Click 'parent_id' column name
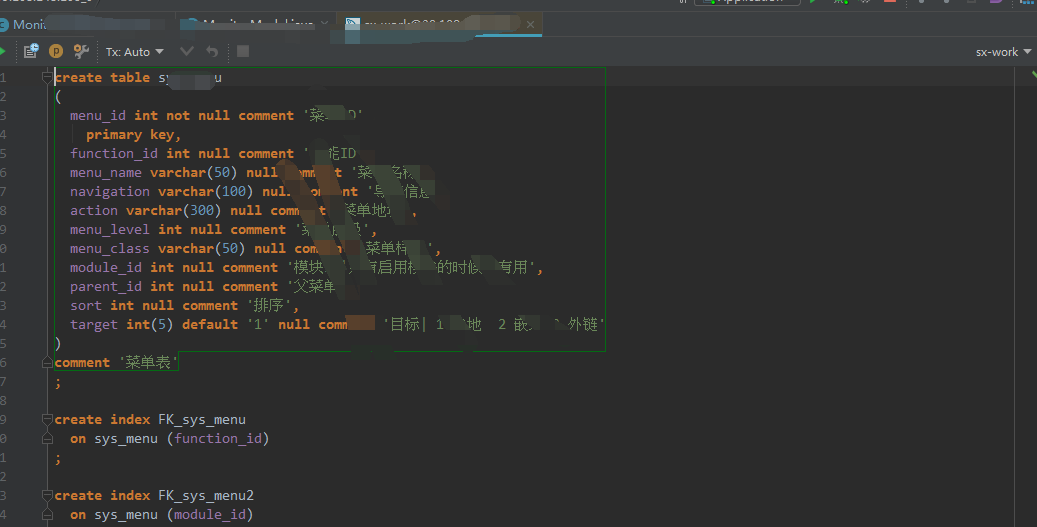 coord(106,287)
